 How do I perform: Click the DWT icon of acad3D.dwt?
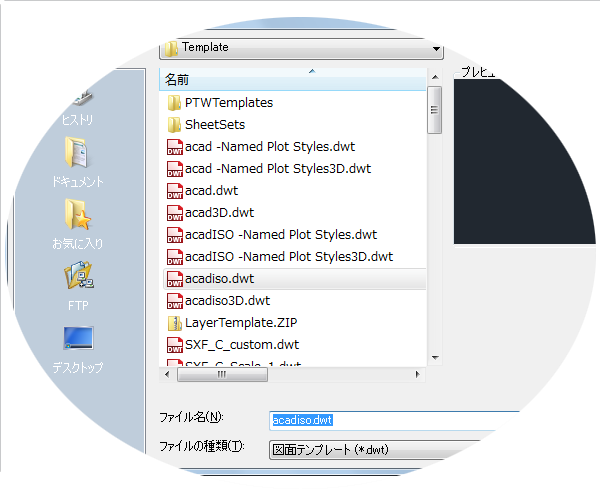(x=174, y=213)
